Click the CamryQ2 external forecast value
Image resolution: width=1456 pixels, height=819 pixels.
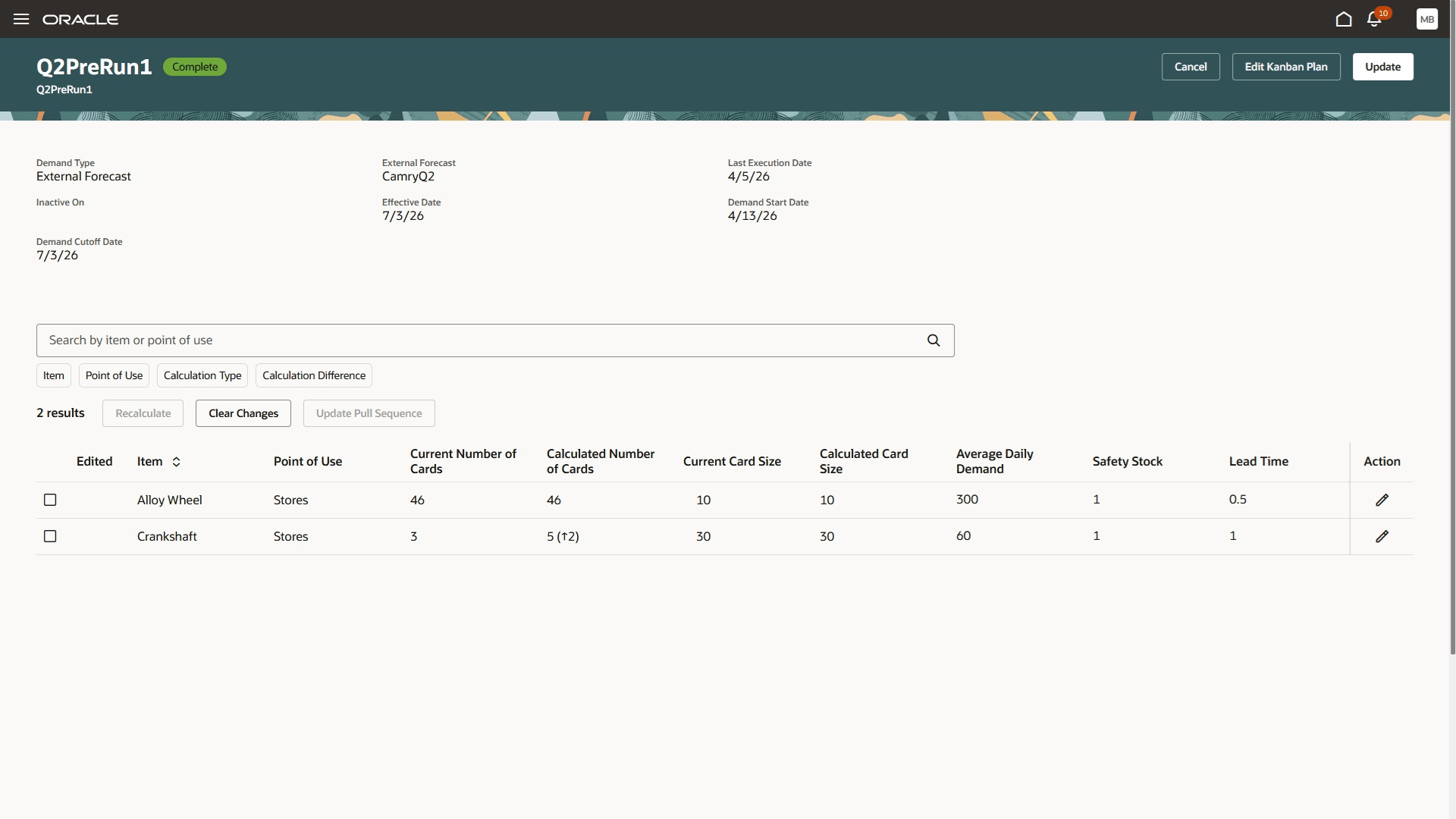[x=408, y=177]
